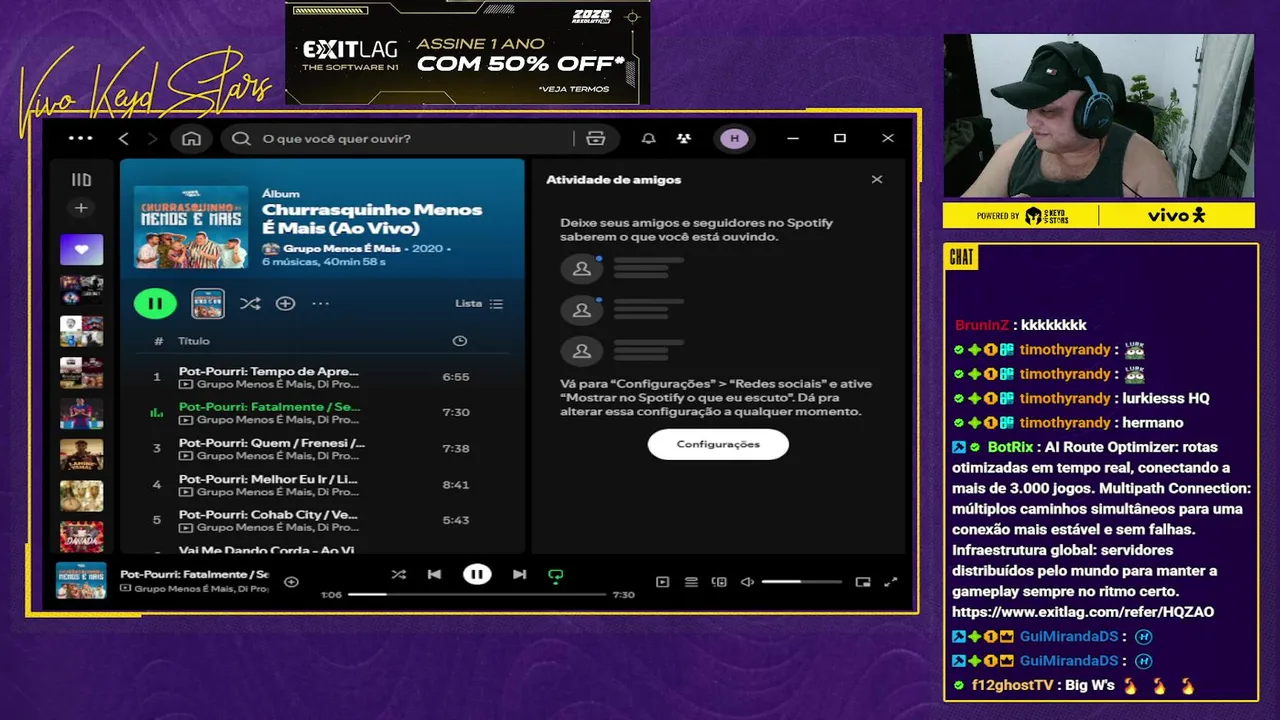Toggle the green repeat button
This screenshot has width=1280, height=720.
pos(555,575)
